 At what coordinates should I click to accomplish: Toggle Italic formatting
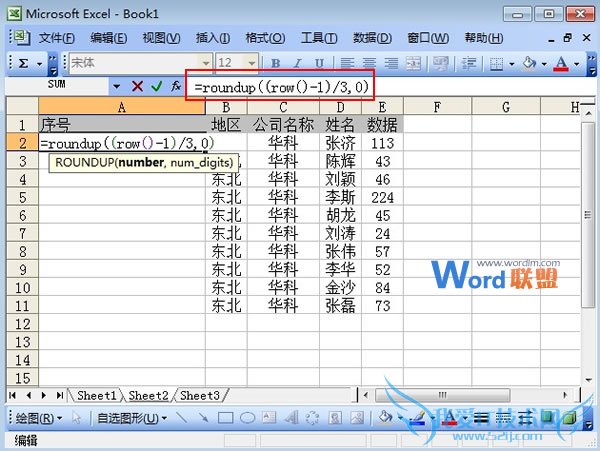tap(297, 63)
